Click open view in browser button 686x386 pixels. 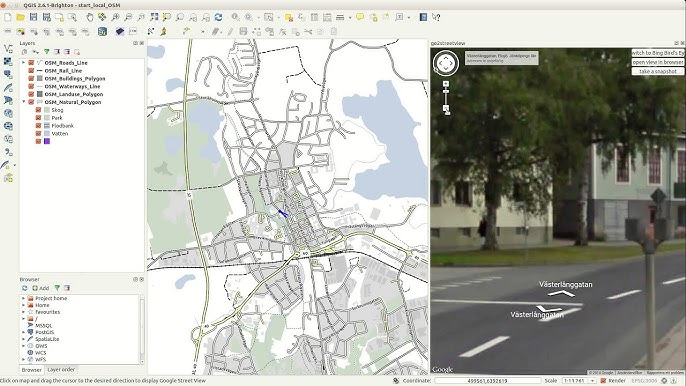click(658, 62)
